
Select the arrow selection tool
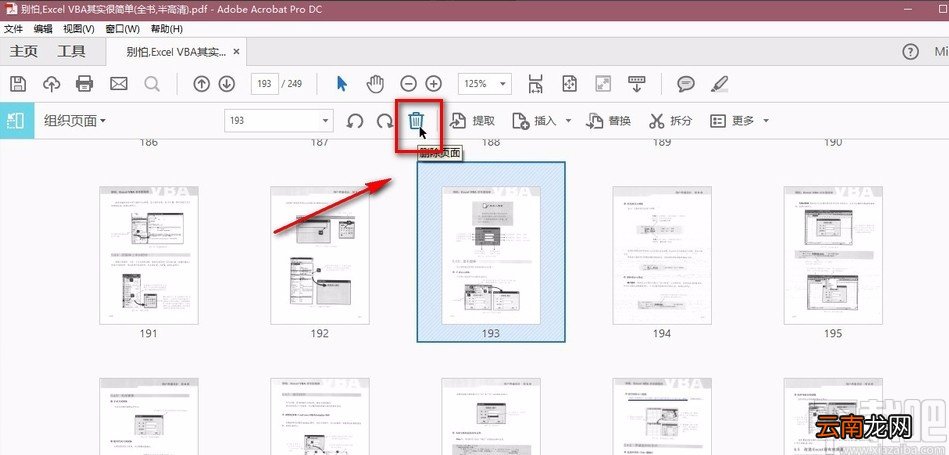tap(342, 83)
